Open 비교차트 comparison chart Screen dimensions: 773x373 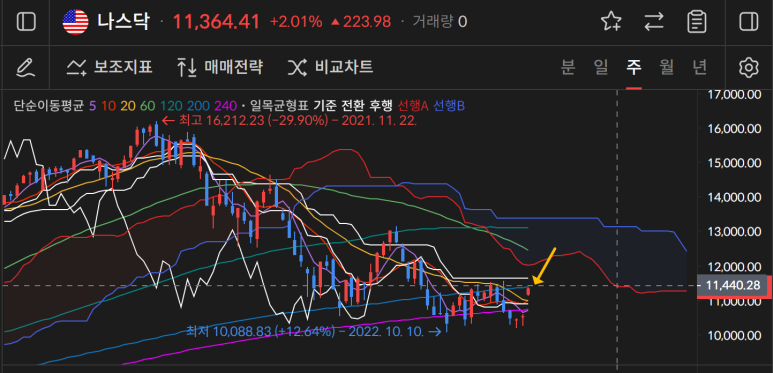330,67
